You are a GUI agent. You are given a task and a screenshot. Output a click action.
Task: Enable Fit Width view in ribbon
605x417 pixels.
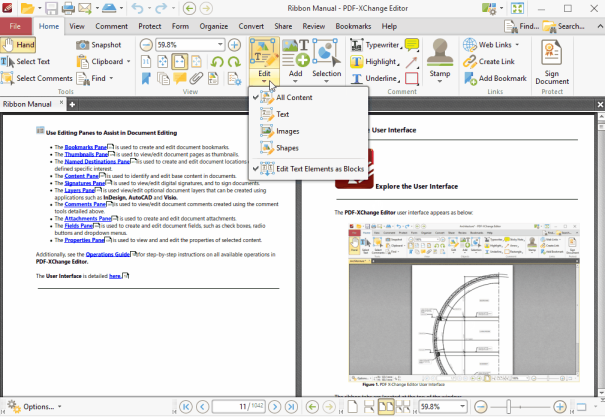(179, 61)
